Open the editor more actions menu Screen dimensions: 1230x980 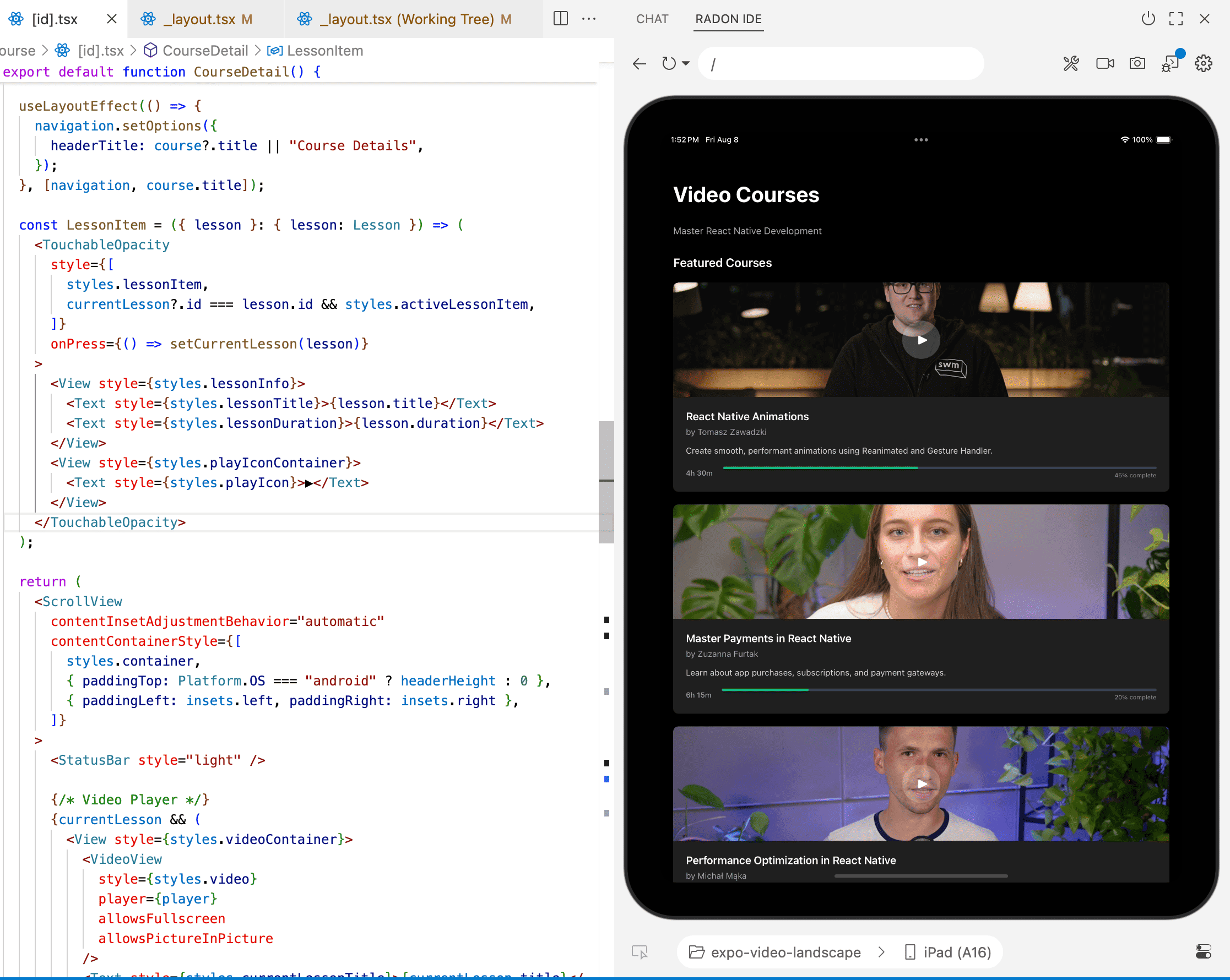pyautogui.click(x=589, y=18)
